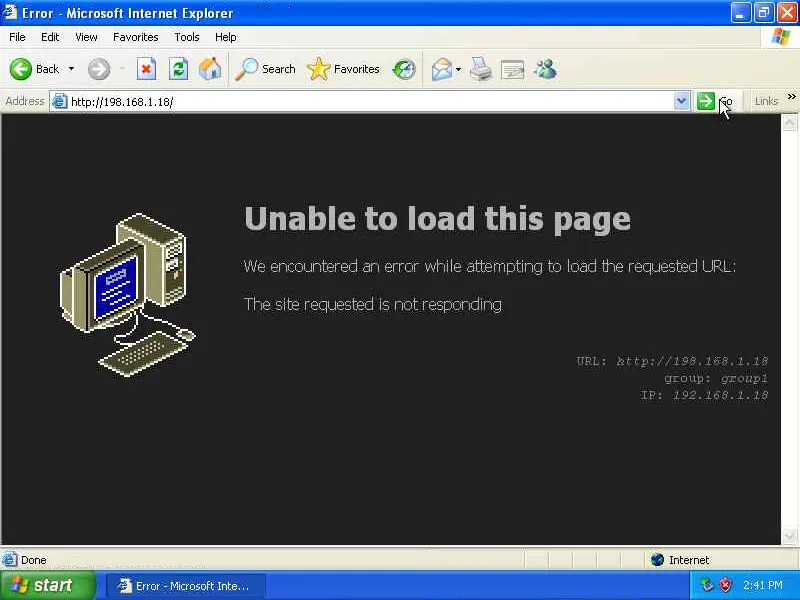This screenshot has height=600, width=800.
Task: Click the Edit page toolbar icon
Action: tap(512, 69)
